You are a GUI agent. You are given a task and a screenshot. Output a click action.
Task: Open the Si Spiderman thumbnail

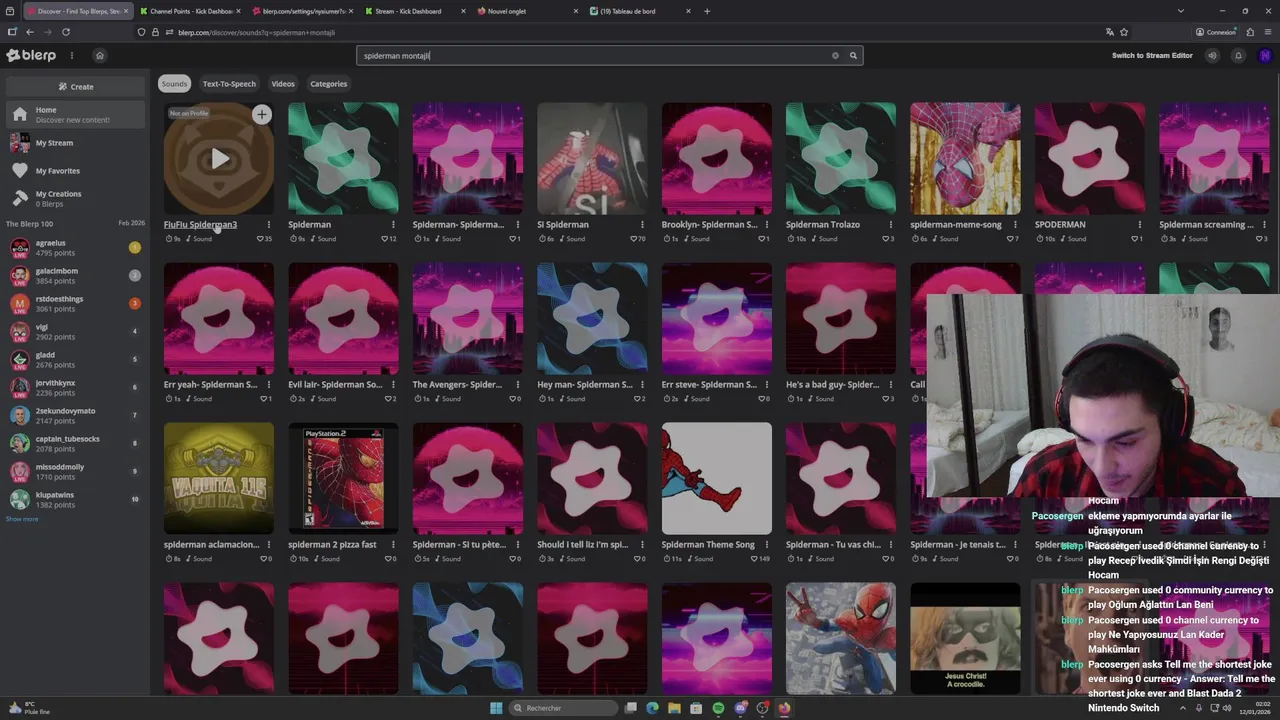pyautogui.click(x=592, y=159)
